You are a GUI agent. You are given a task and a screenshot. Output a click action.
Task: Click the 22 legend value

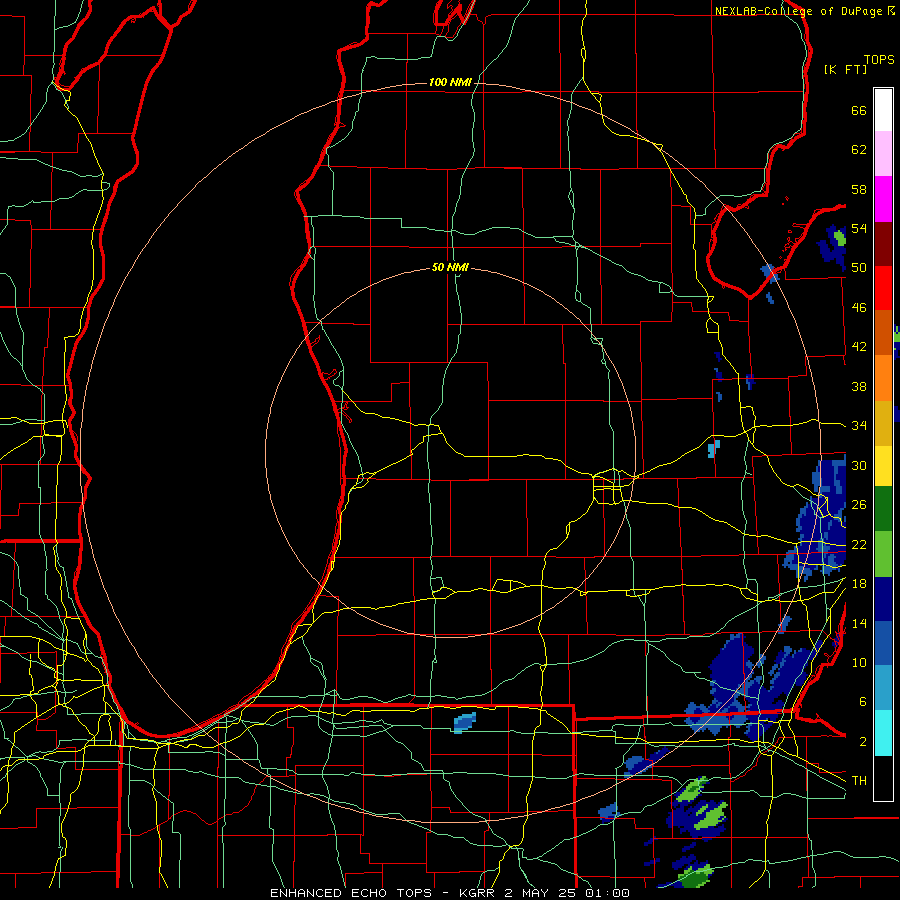pyautogui.click(x=859, y=544)
